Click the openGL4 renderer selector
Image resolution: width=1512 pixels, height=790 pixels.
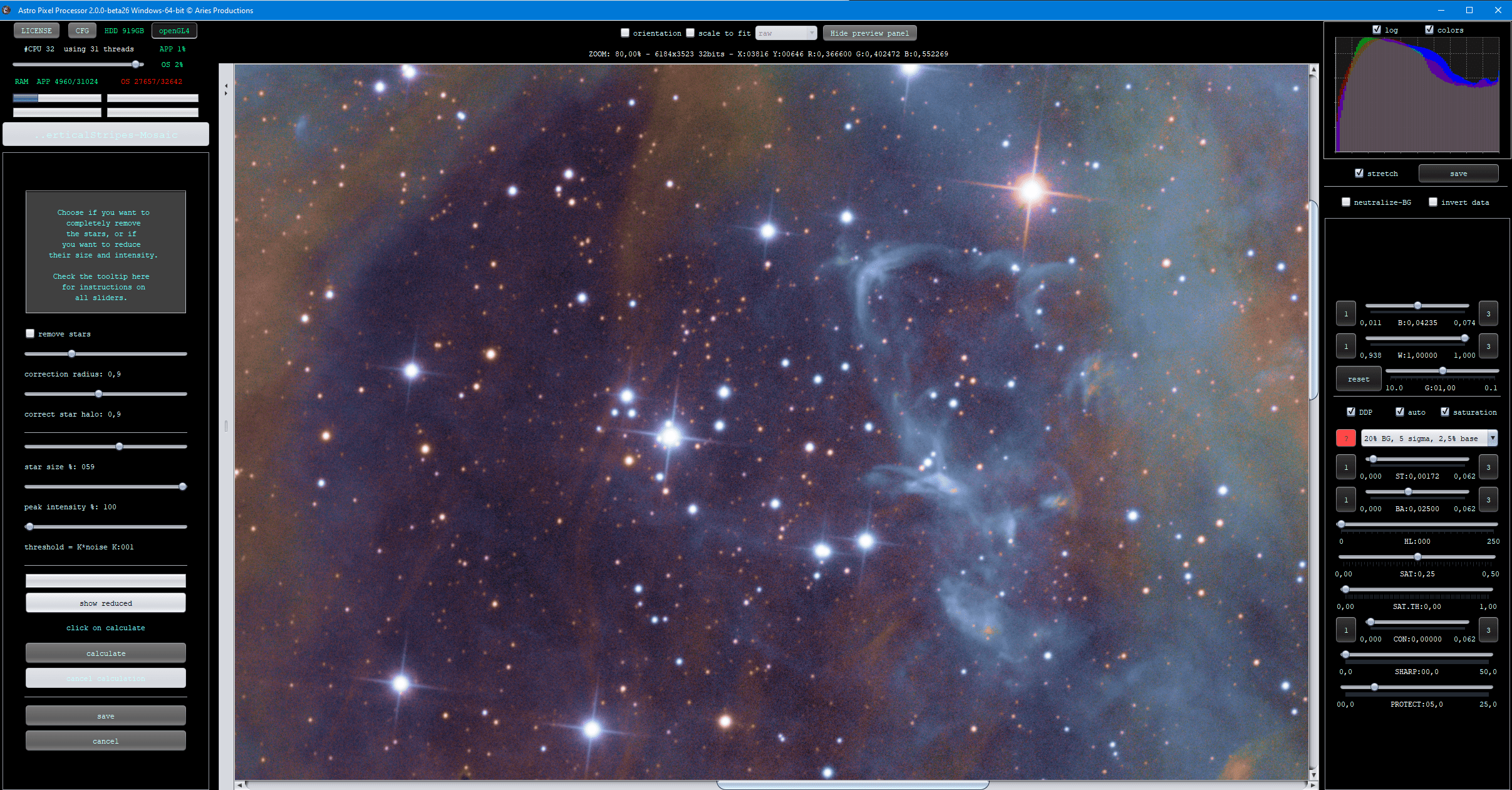[x=174, y=31]
